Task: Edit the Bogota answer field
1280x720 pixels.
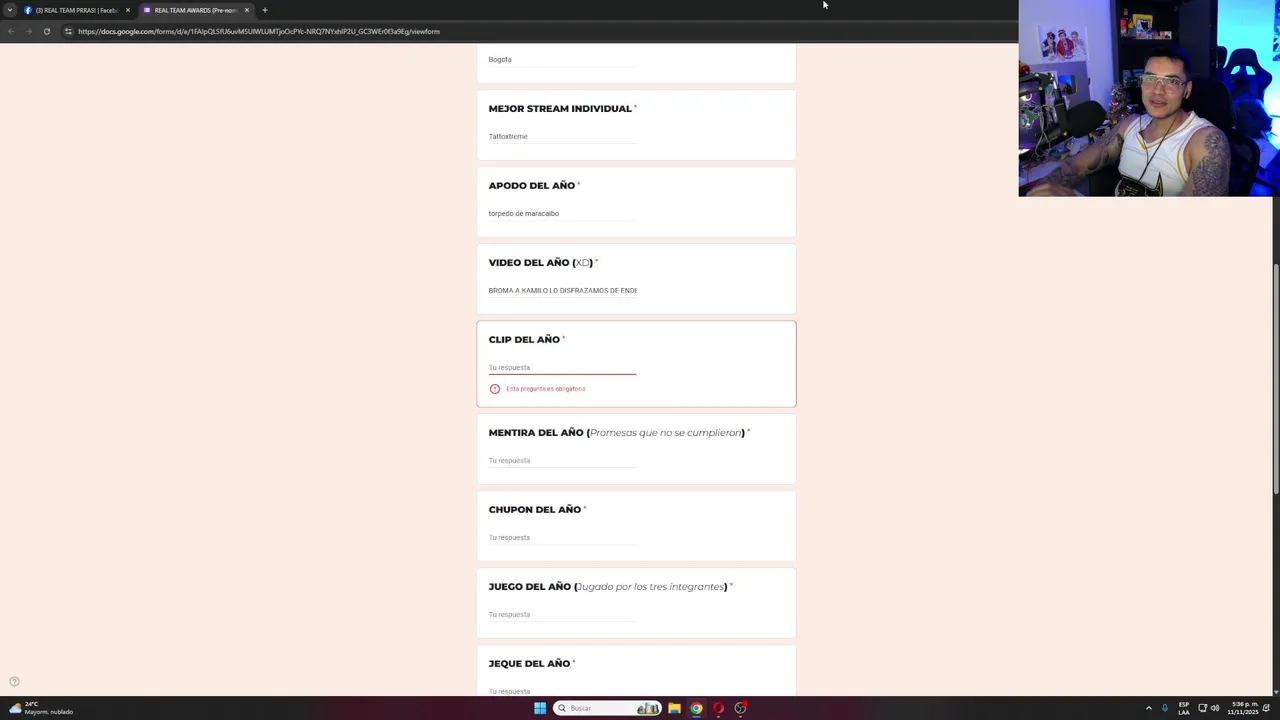Action: [x=562, y=60]
